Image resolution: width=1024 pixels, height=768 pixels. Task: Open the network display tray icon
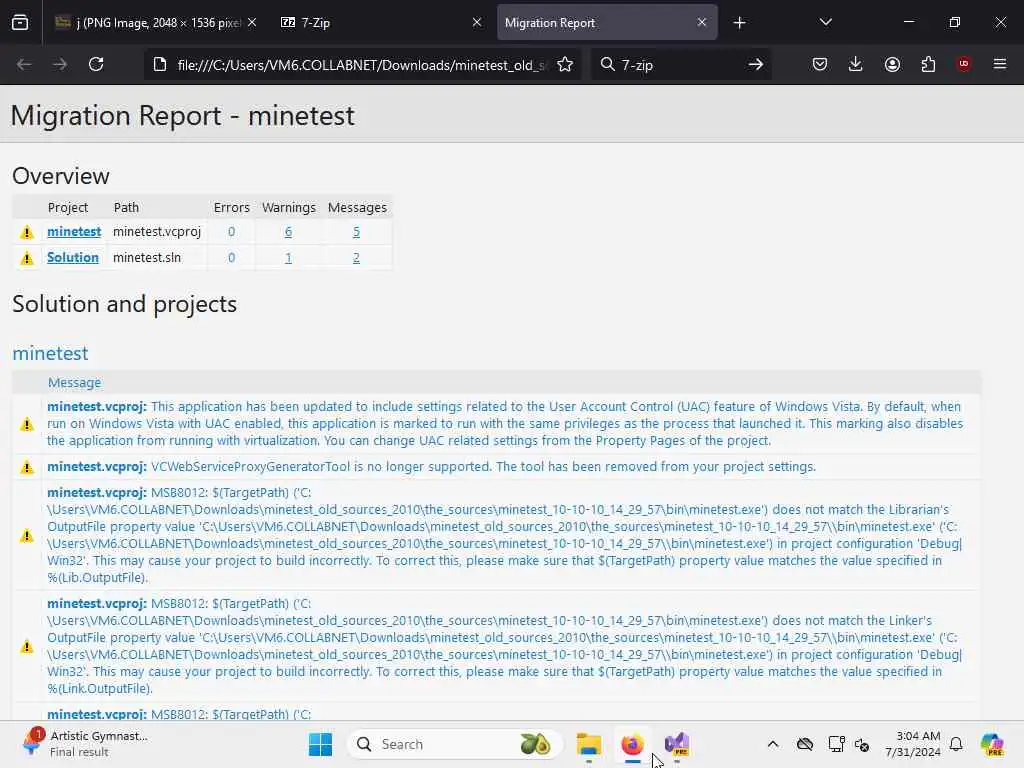pos(835,744)
